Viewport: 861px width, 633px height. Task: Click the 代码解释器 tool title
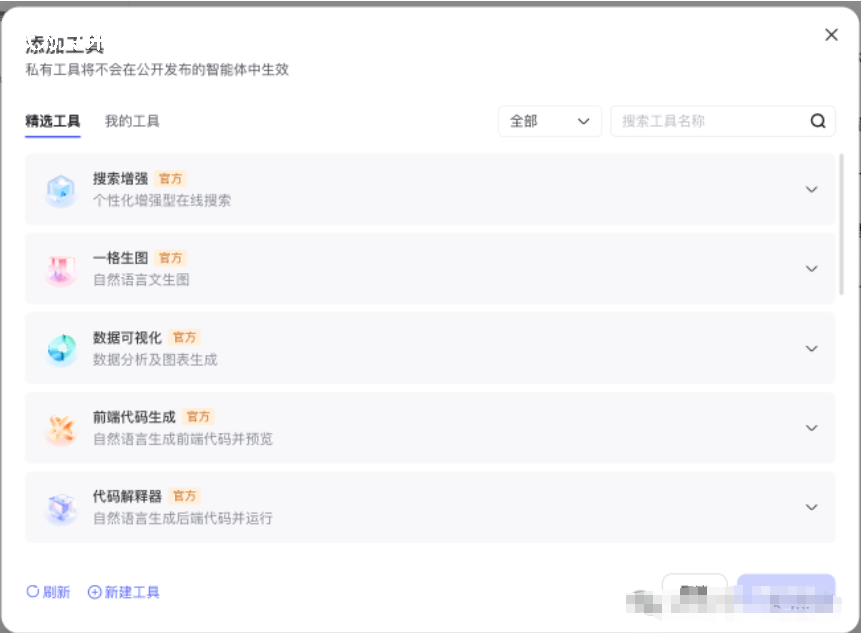pos(127,496)
